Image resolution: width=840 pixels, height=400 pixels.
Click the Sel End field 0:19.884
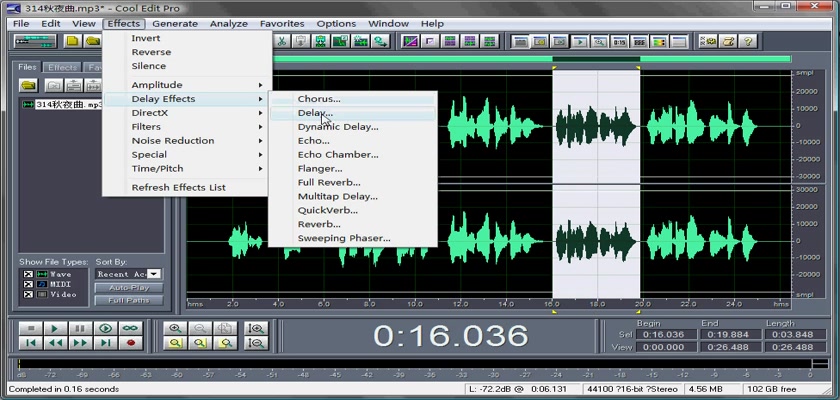731,334
